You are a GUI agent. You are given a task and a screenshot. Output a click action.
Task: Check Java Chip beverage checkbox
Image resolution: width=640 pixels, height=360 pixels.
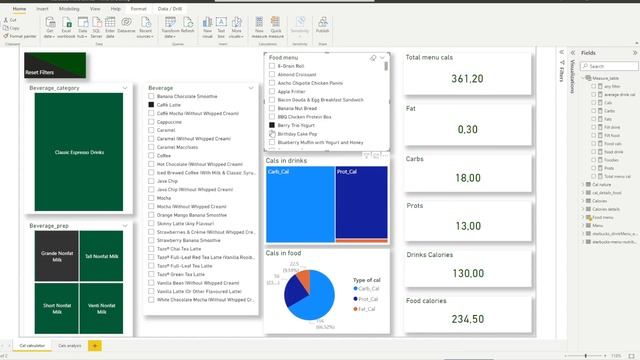(x=151, y=181)
